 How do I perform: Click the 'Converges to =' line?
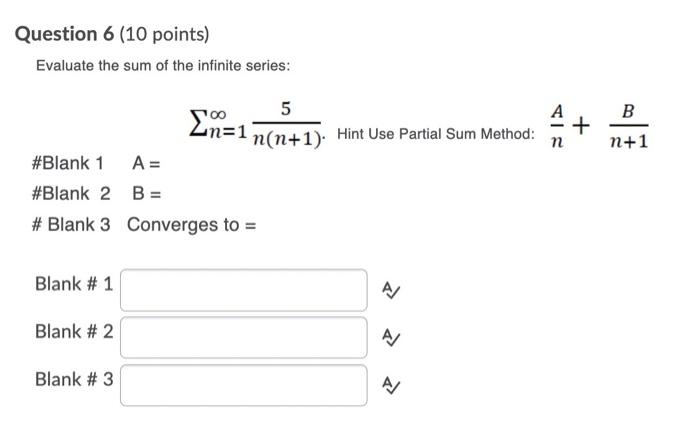pyautogui.click(x=144, y=225)
